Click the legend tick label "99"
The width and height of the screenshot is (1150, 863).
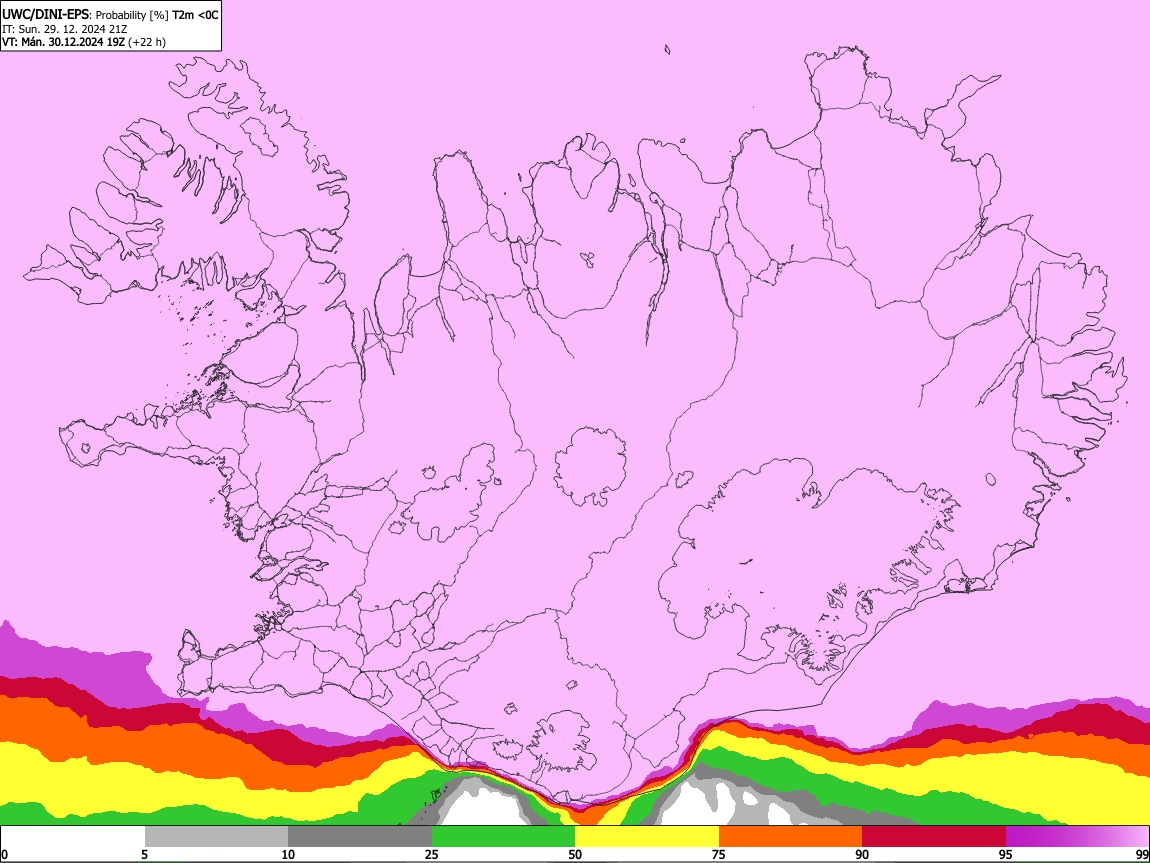pyautogui.click(x=1141, y=855)
